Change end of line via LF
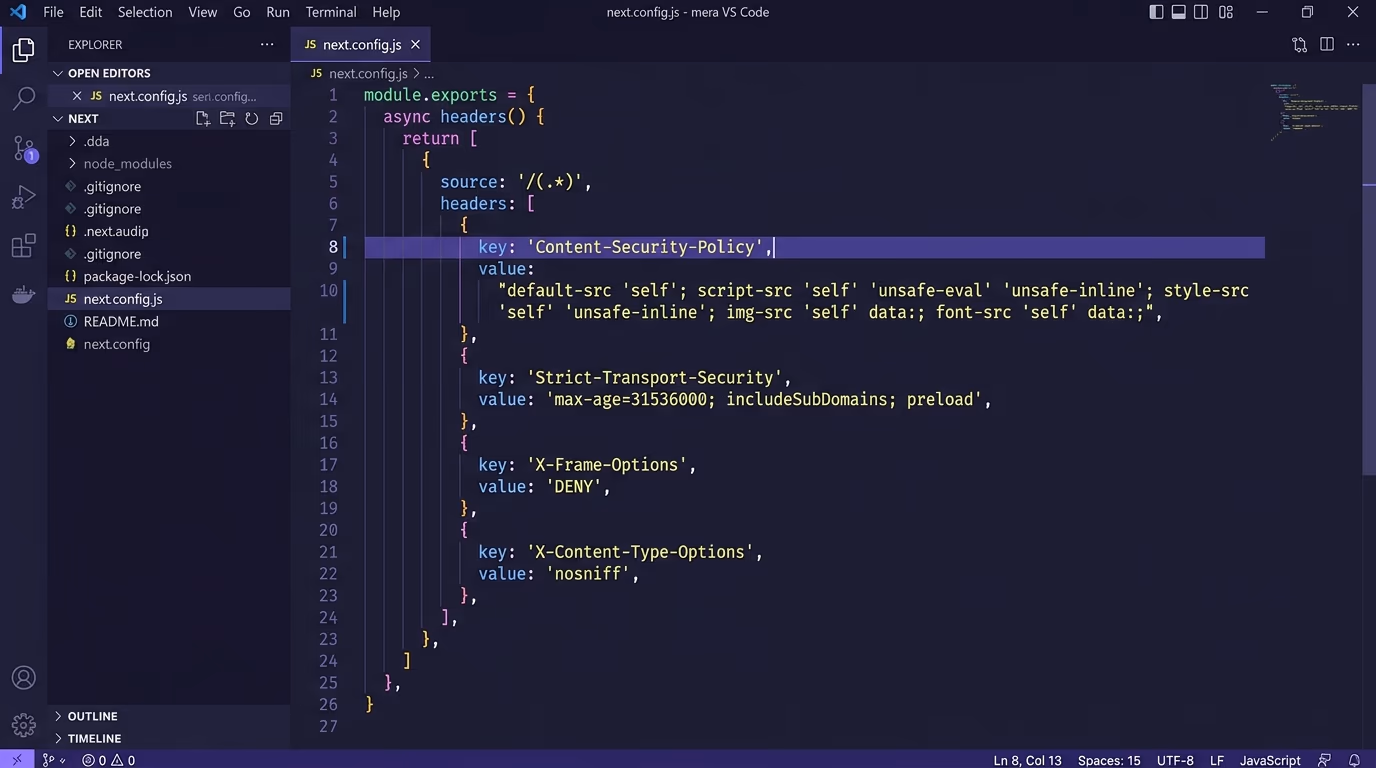This screenshot has height=768, width=1376. 1217,760
